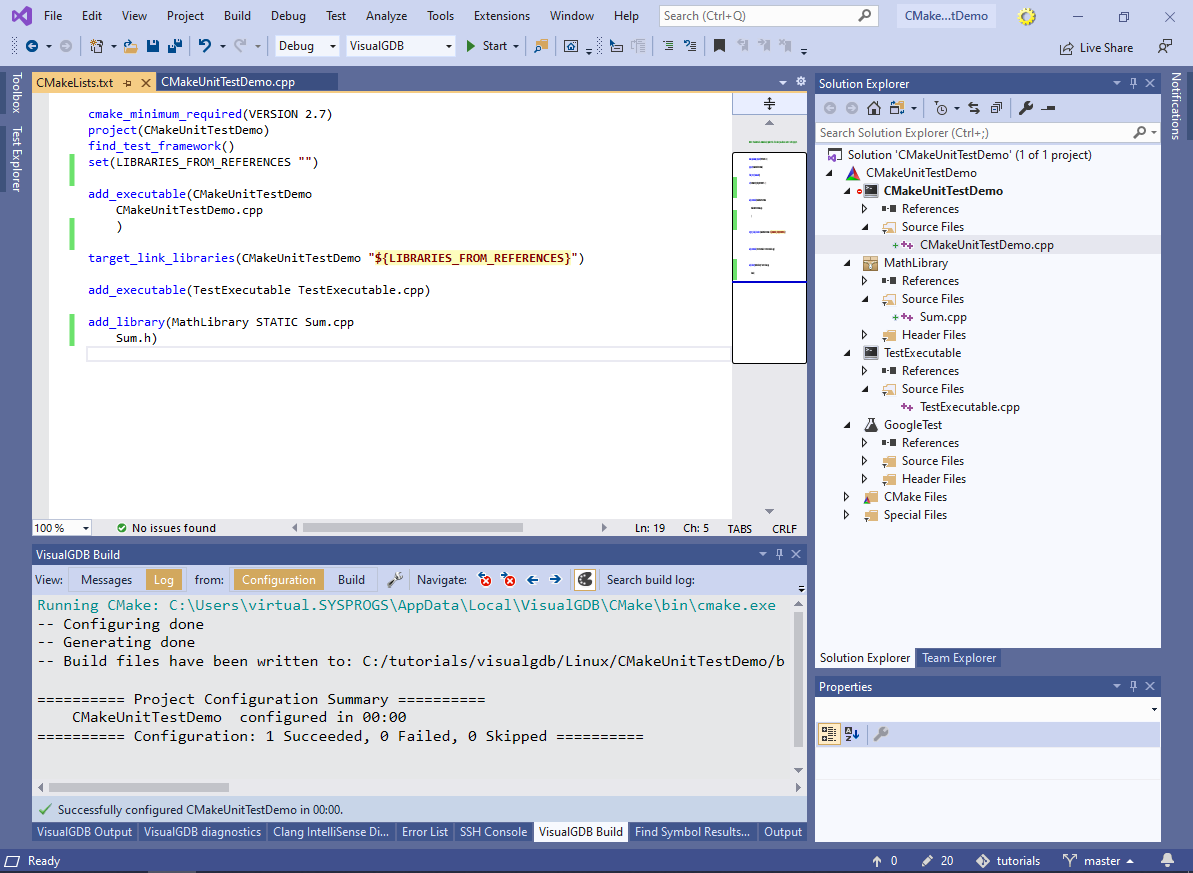The width and height of the screenshot is (1193, 873).
Task: Expand the CMake Files tree node
Action: click(x=847, y=497)
